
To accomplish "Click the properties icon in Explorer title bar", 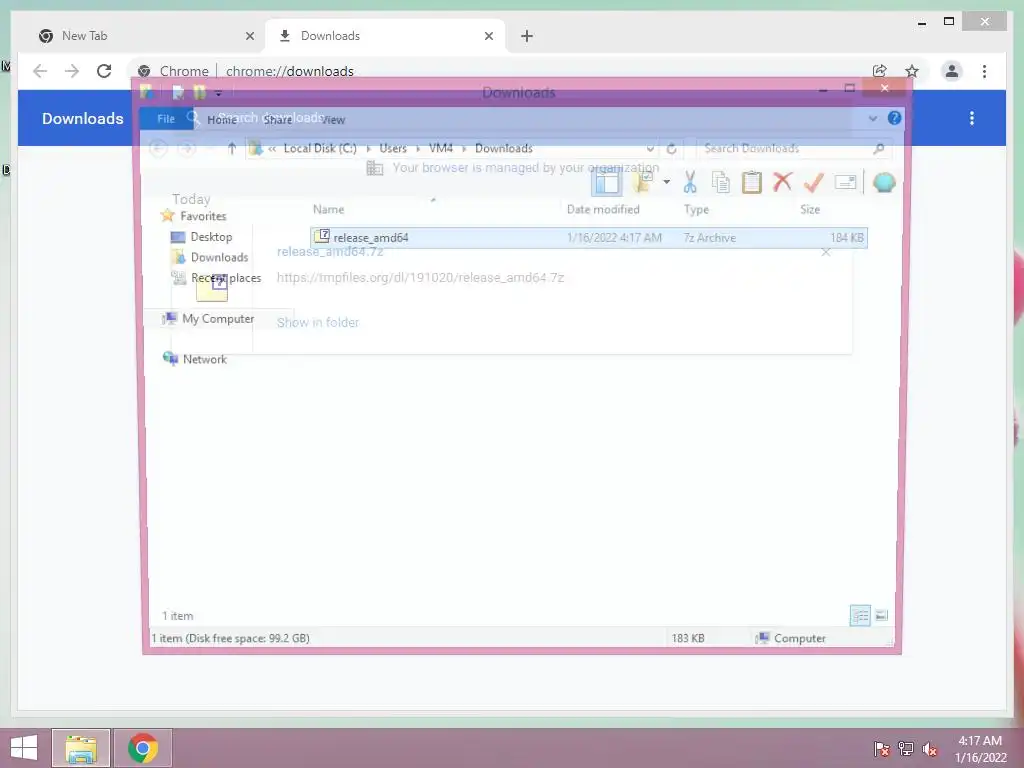I will click(x=178, y=93).
